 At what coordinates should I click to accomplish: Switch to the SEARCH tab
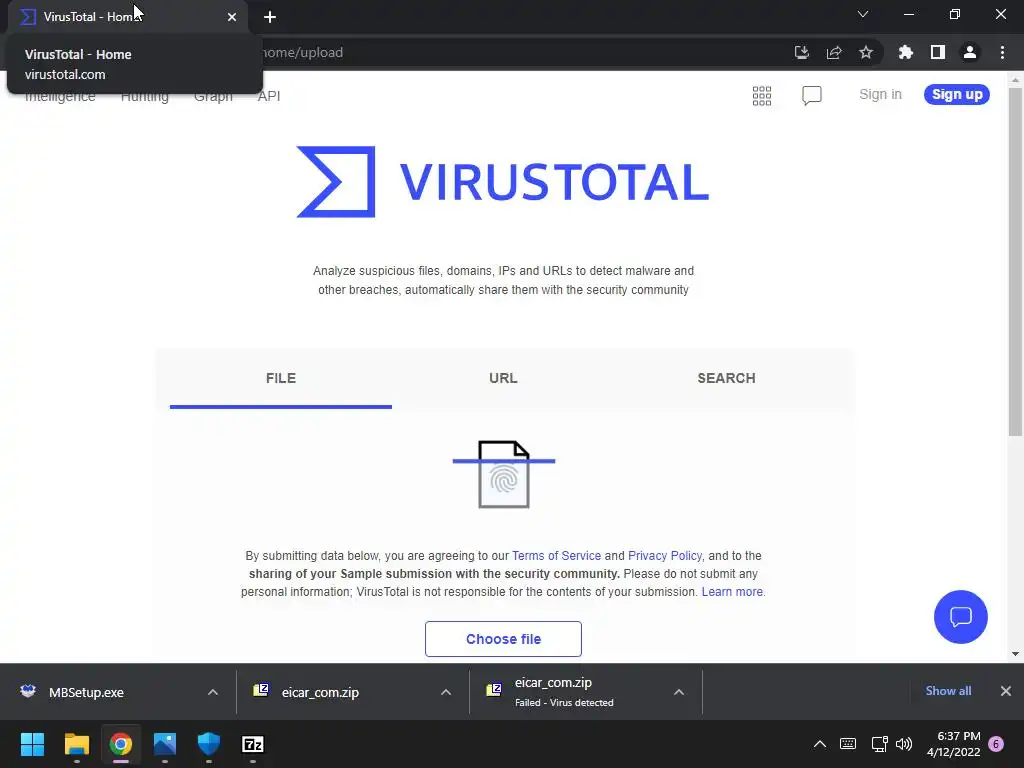(726, 379)
